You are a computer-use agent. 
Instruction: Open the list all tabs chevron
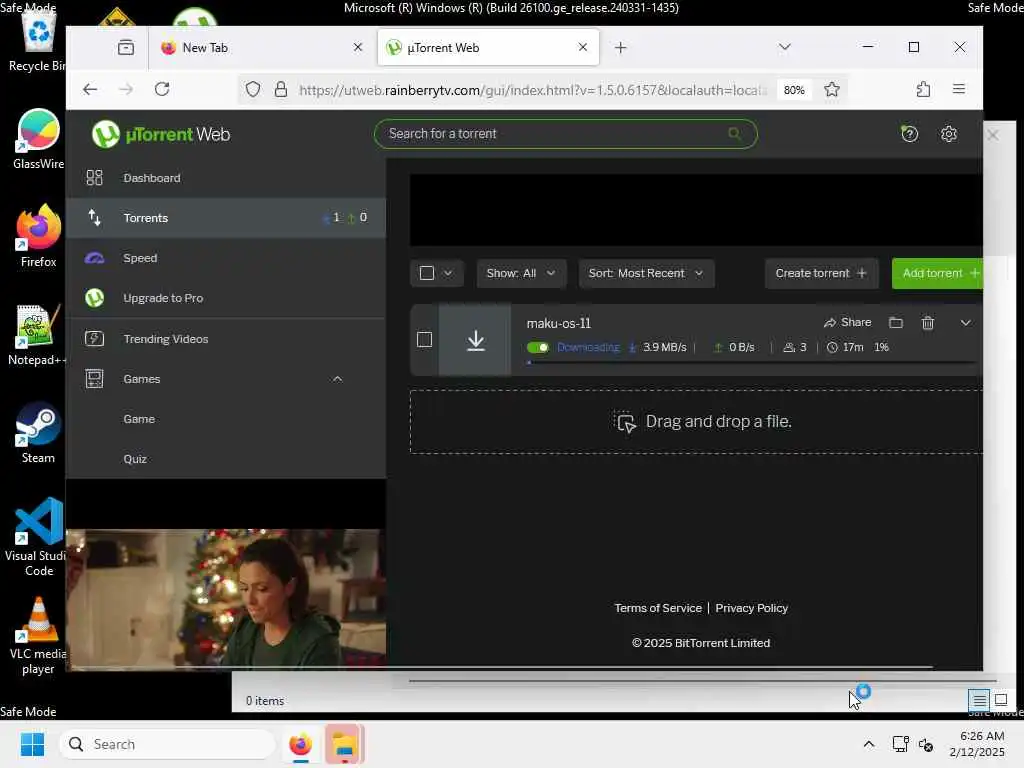785,47
